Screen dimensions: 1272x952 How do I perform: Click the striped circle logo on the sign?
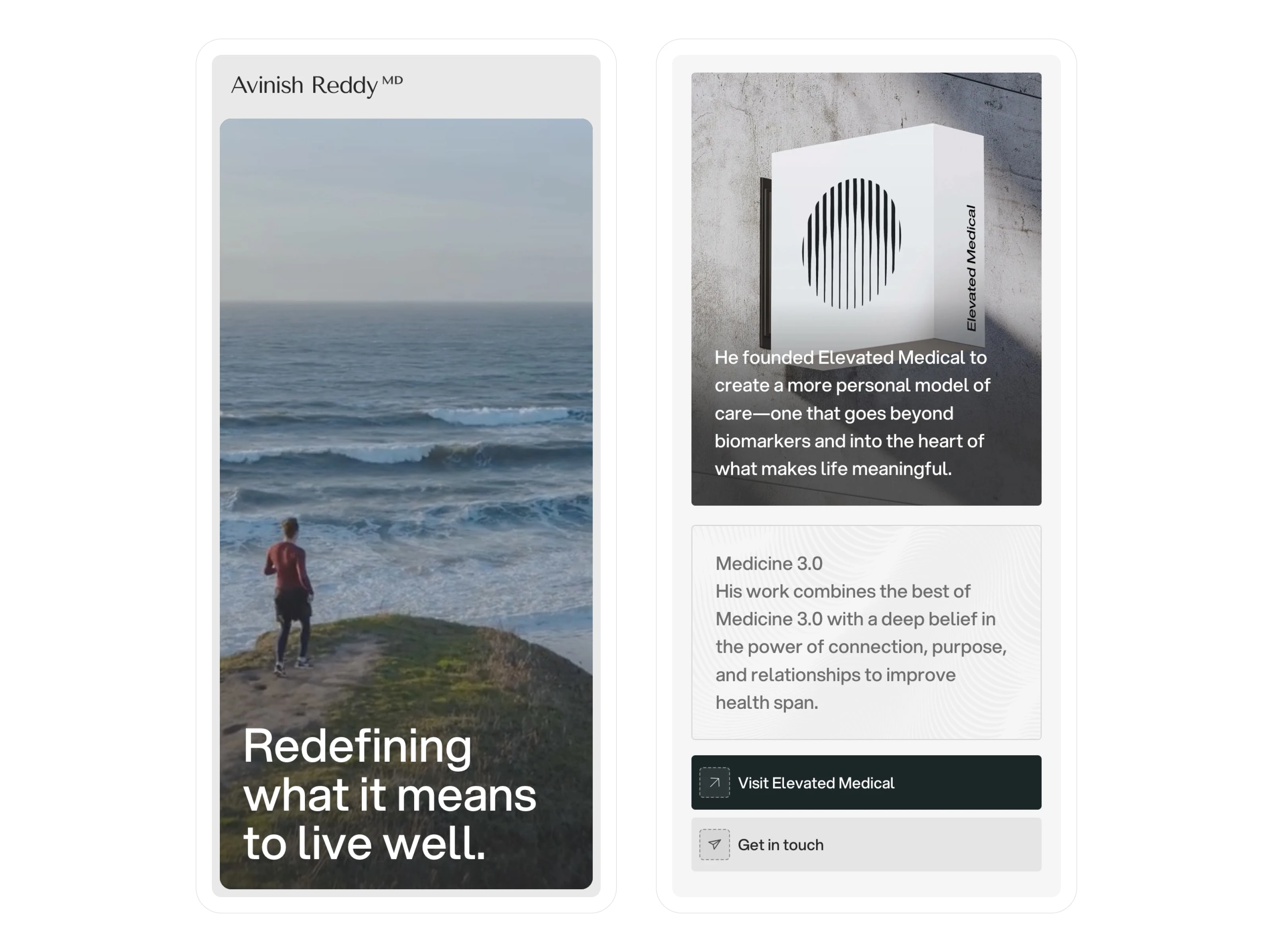click(851, 243)
